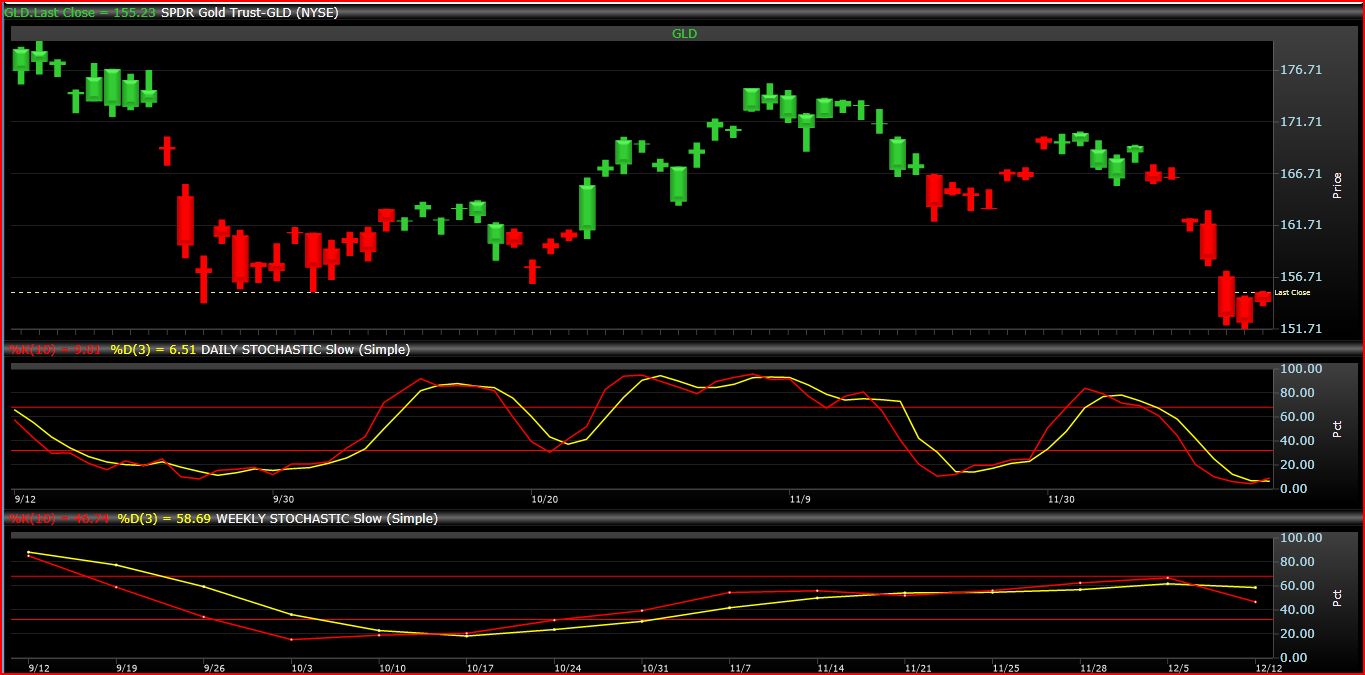The height and width of the screenshot is (675, 1365).
Task: Select 100.00 on the weekly stochastic axis
Action: tap(1300, 538)
